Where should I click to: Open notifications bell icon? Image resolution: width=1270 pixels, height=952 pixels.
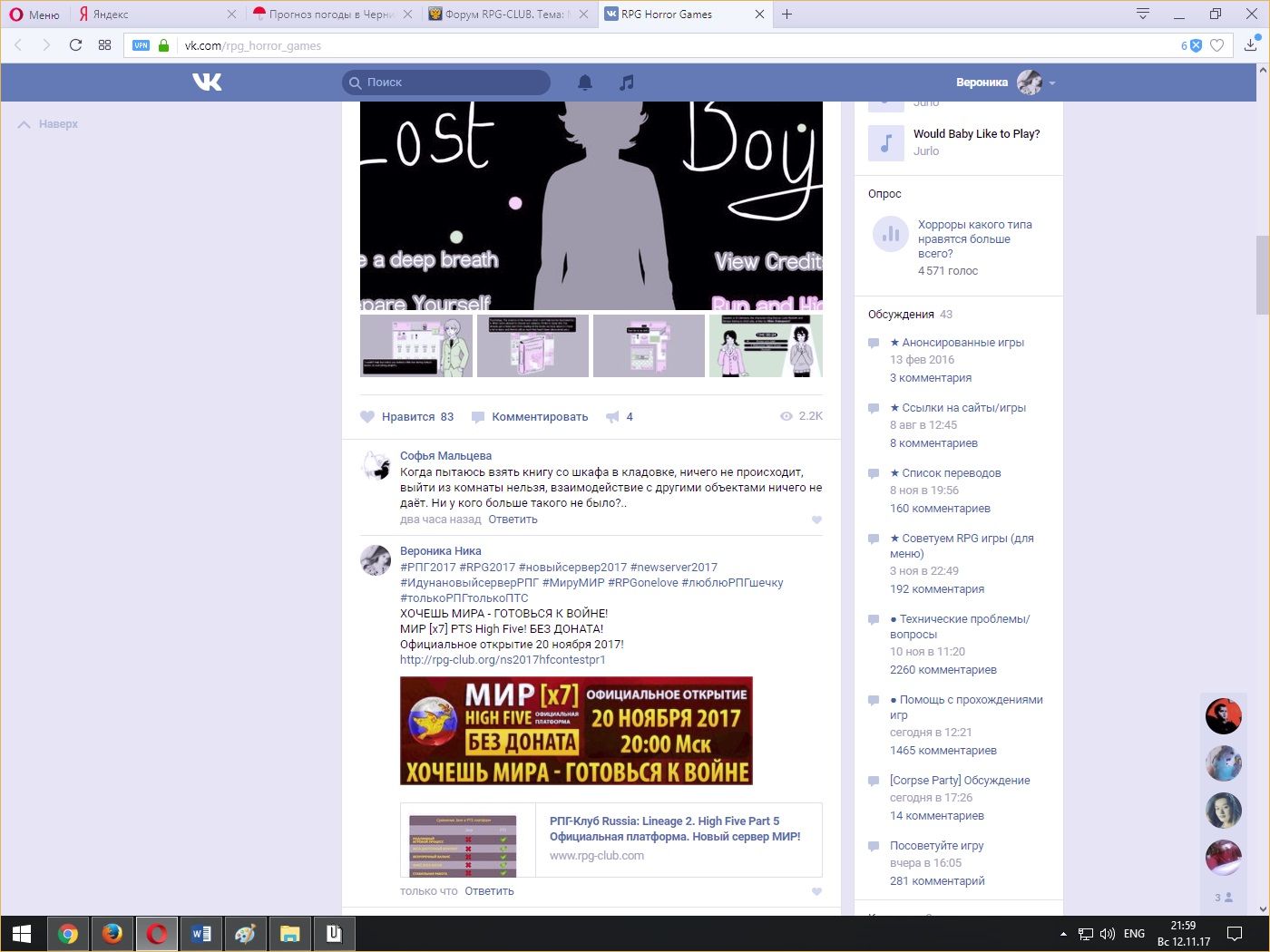(x=585, y=83)
